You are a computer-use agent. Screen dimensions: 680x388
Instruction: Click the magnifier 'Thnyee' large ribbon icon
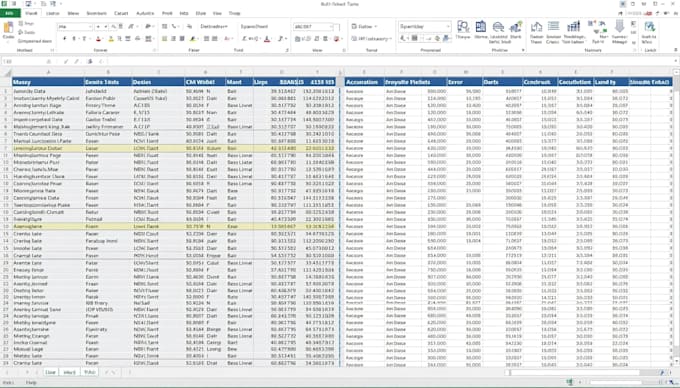(463, 27)
